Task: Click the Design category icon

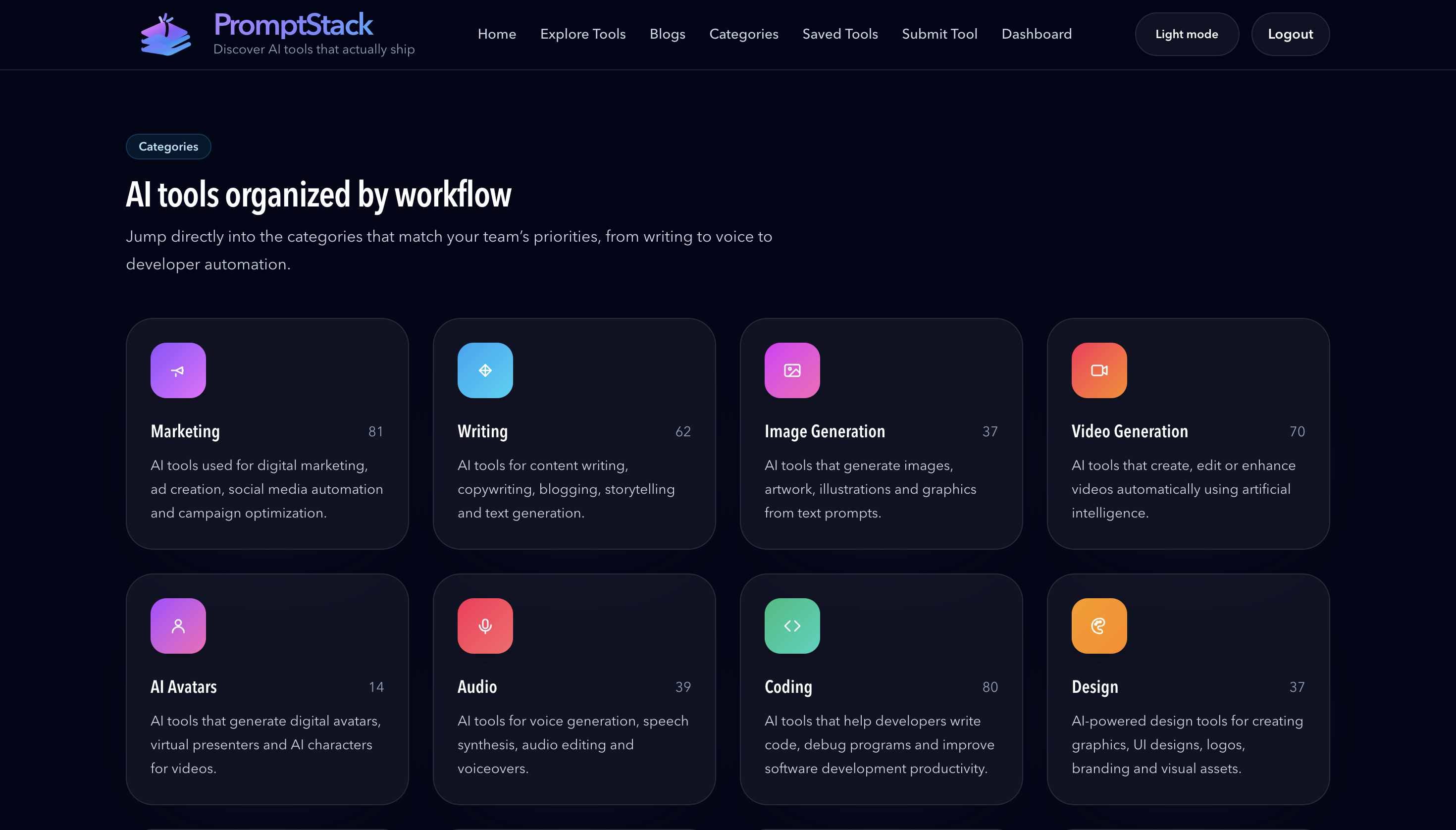Action: click(x=1098, y=625)
